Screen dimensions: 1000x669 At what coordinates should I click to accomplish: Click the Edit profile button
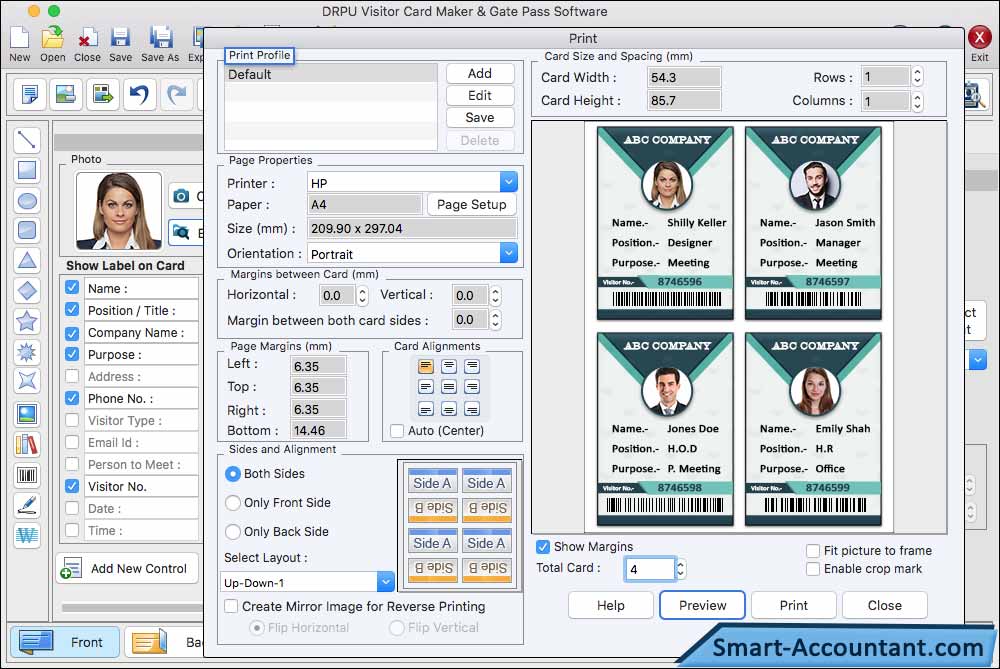click(480, 96)
